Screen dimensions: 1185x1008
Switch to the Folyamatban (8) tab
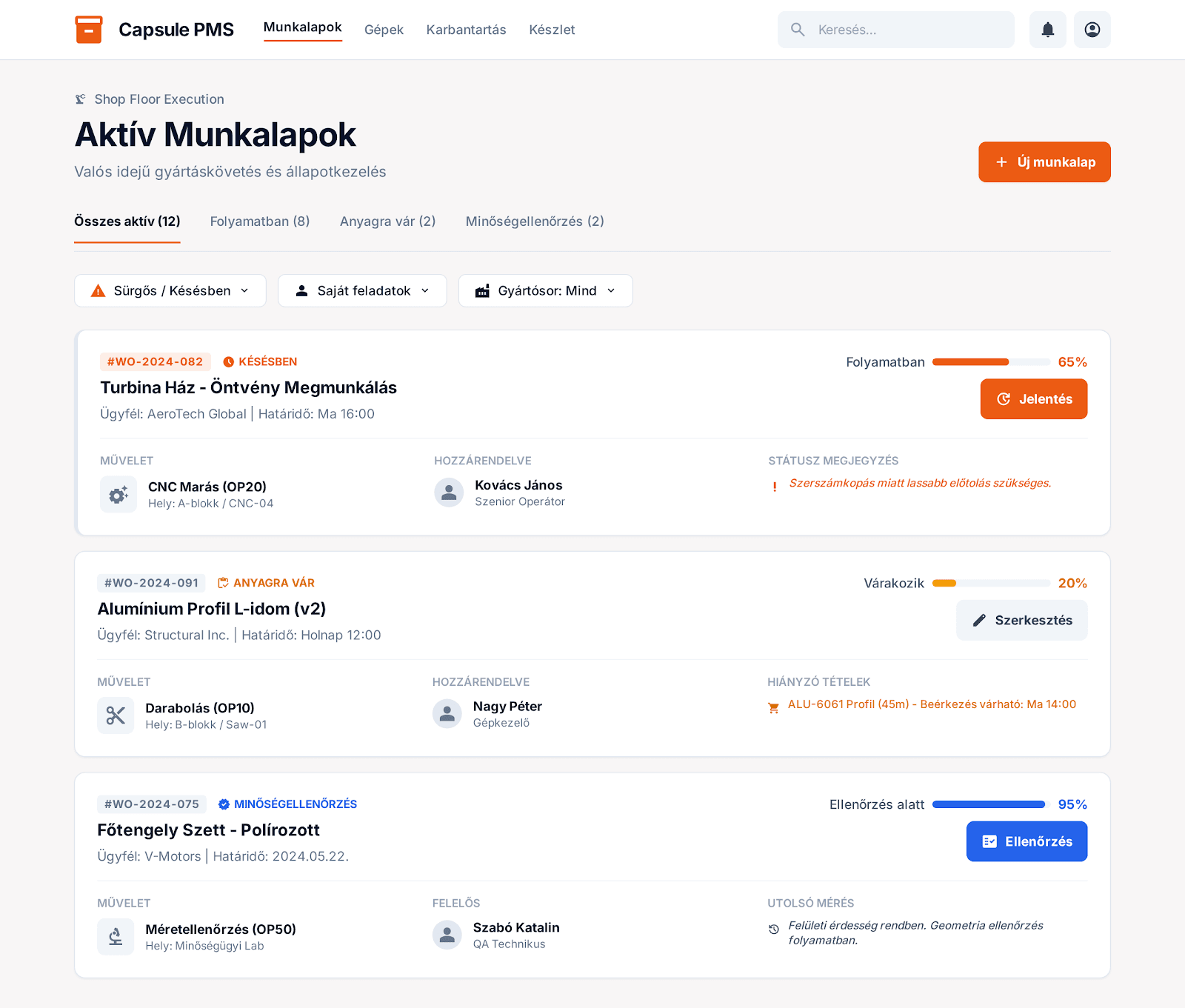coord(259,221)
